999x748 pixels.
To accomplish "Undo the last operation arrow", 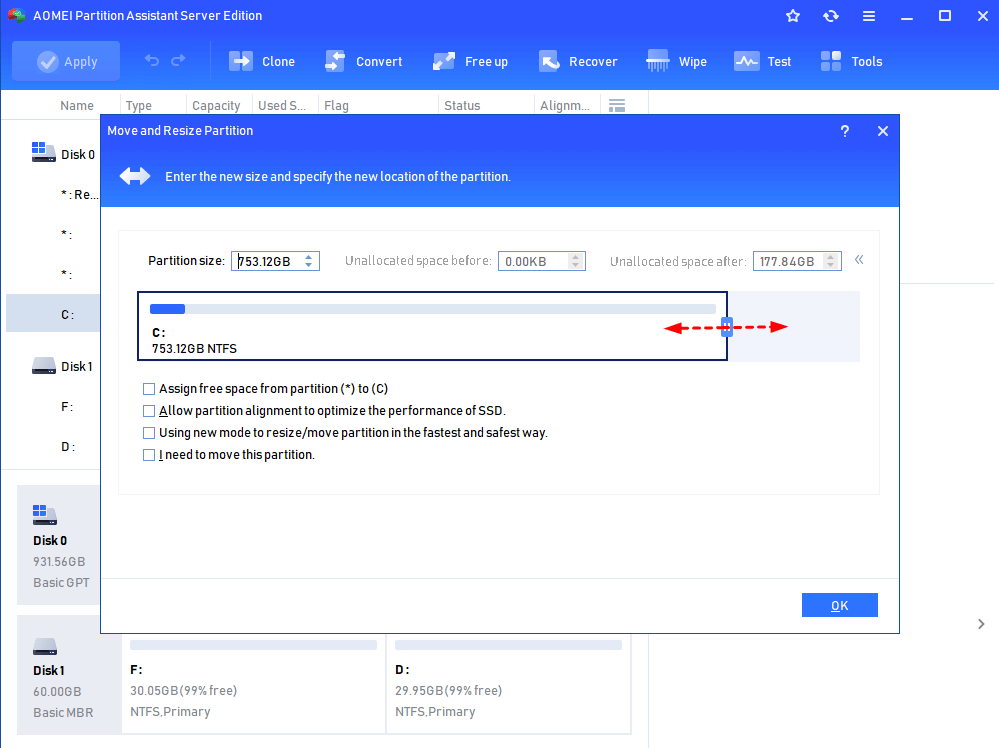I will tap(152, 61).
